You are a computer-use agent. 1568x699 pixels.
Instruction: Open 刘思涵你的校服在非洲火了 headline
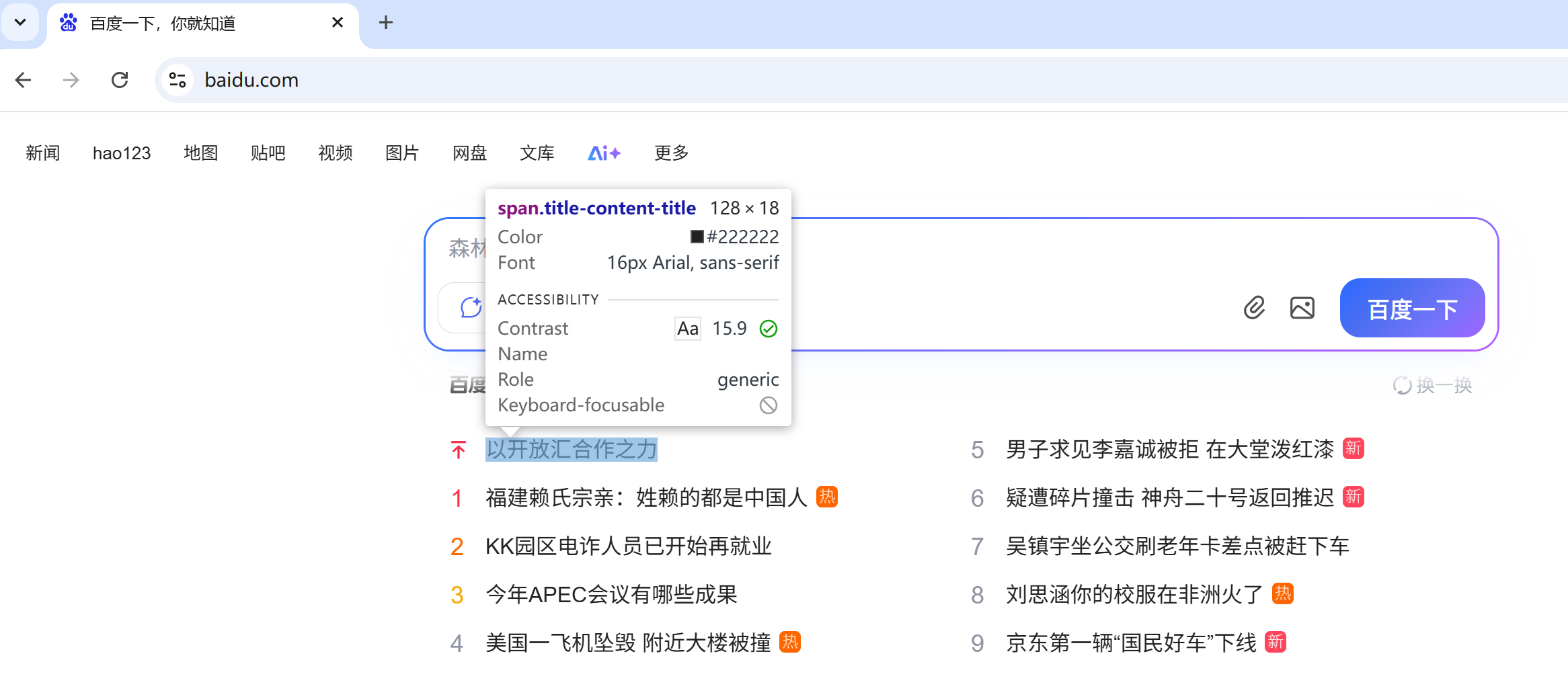point(1135,595)
